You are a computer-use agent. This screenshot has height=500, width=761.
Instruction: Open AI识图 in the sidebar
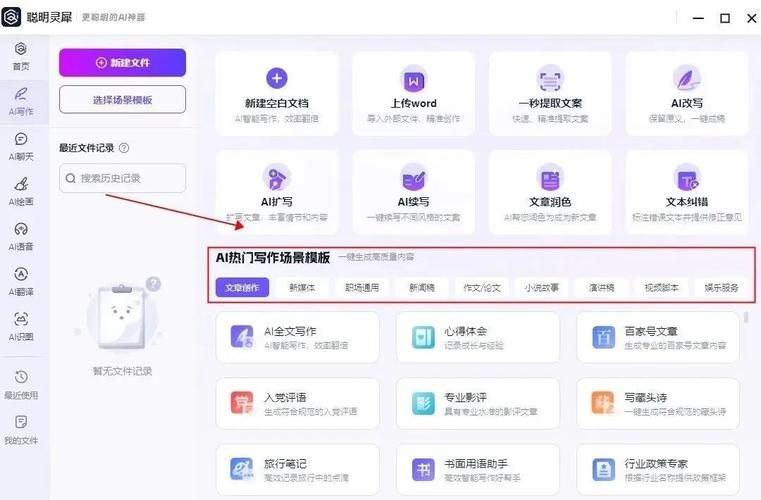point(21,319)
